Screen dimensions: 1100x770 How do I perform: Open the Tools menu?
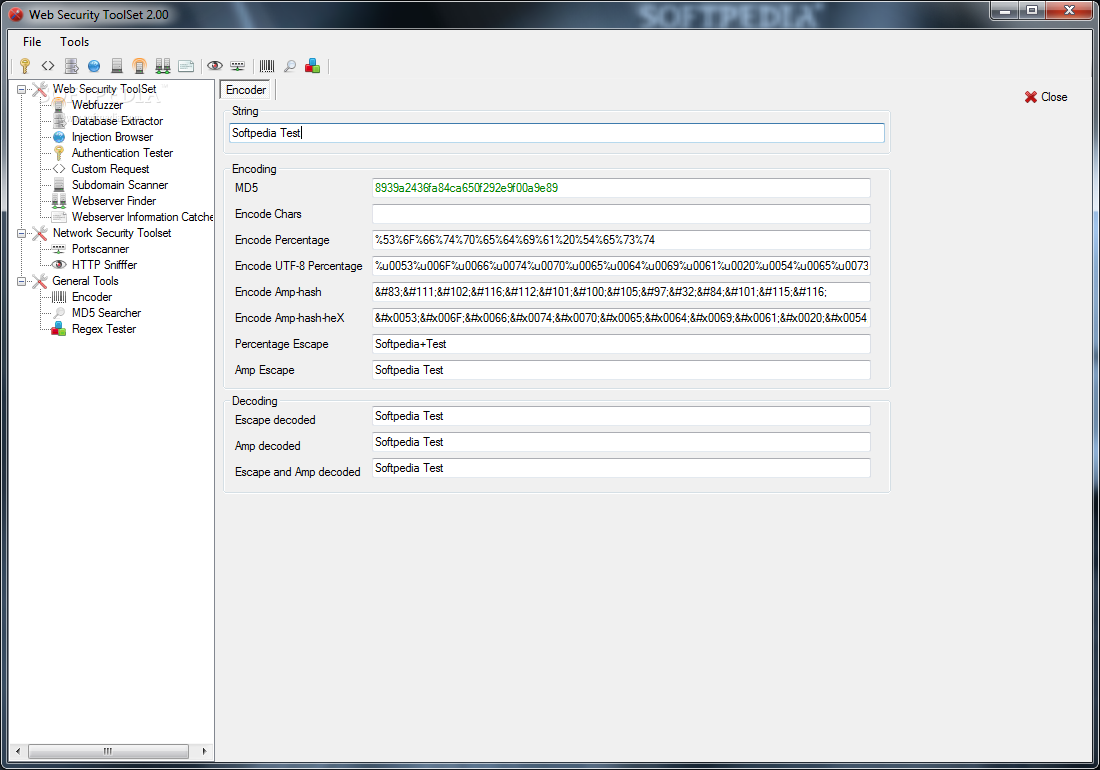[x=74, y=42]
